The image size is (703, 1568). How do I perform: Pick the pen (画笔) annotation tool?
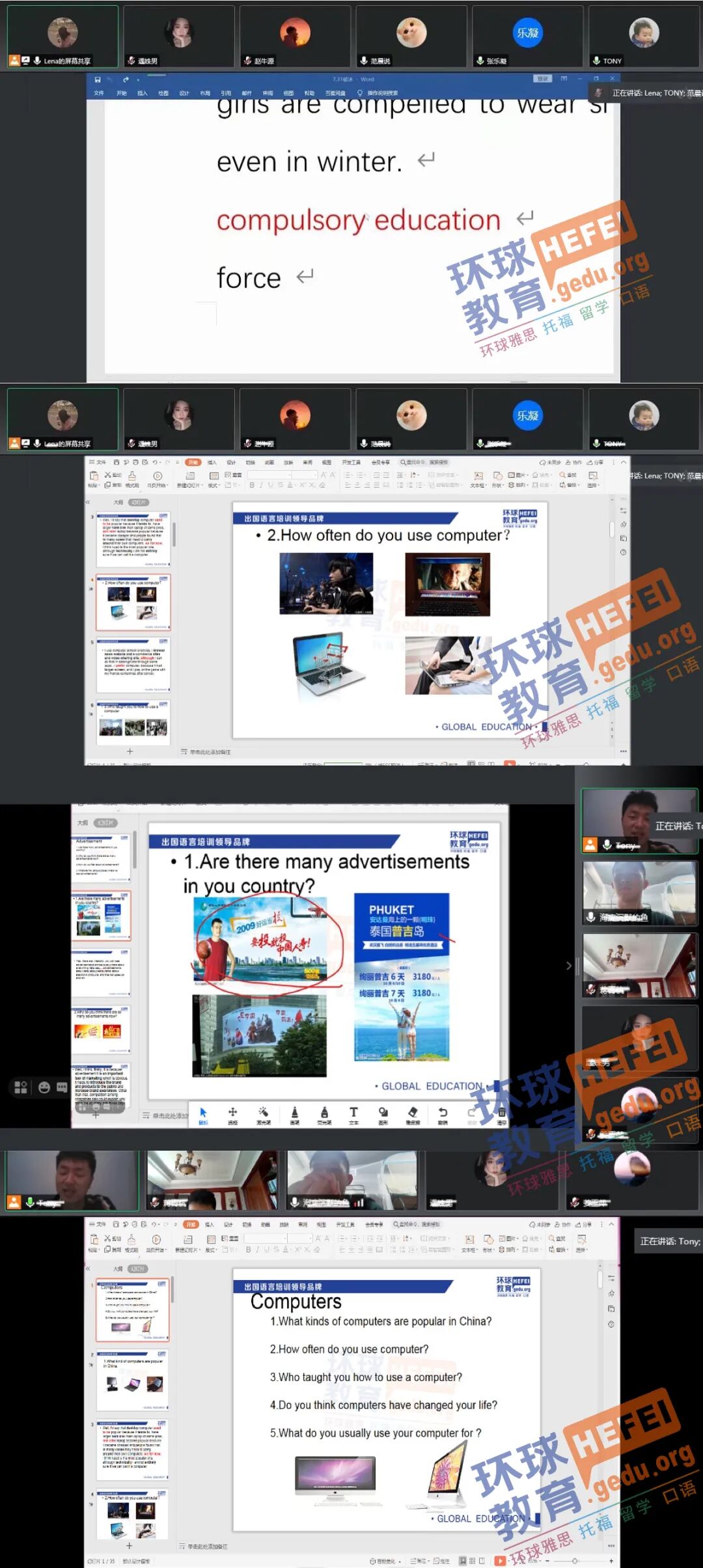[x=294, y=1115]
